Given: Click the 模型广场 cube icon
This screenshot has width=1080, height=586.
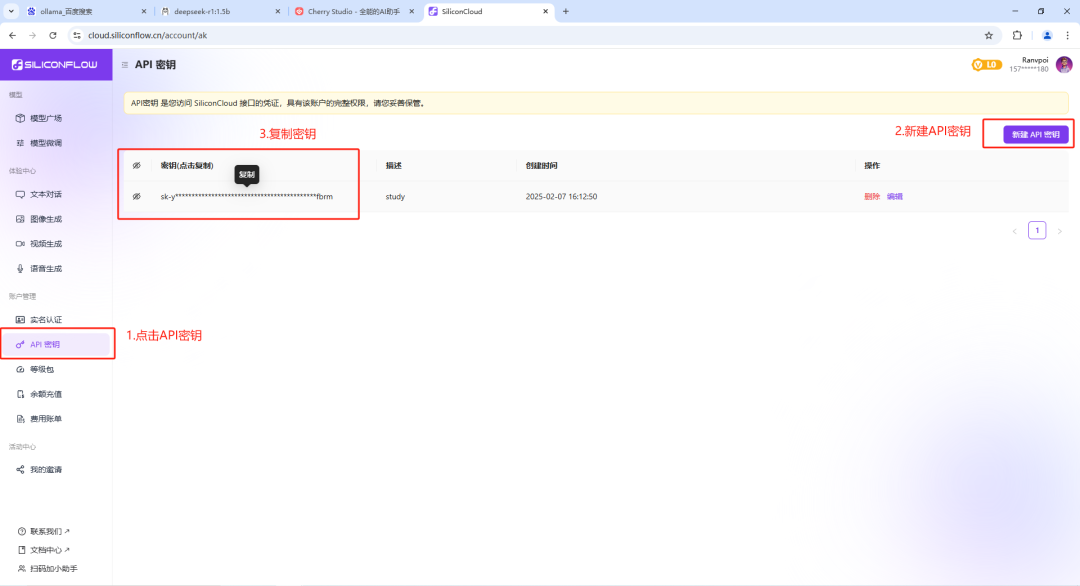Looking at the screenshot, I should tap(20, 118).
